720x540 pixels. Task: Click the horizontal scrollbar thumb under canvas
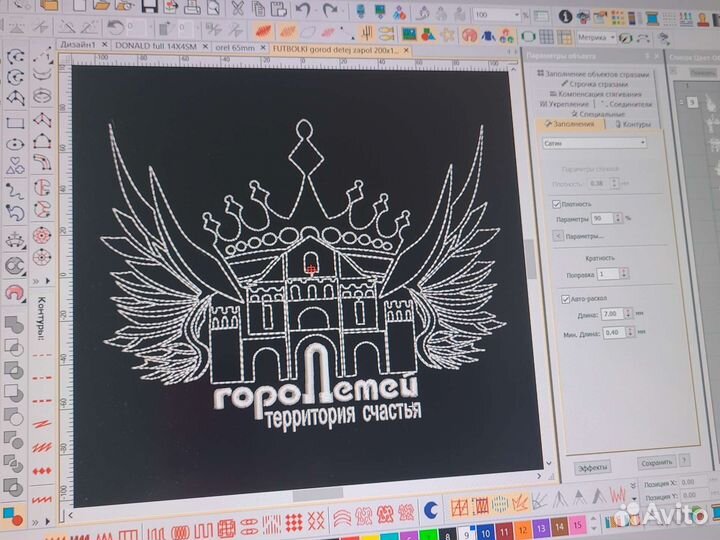pos(318,494)
